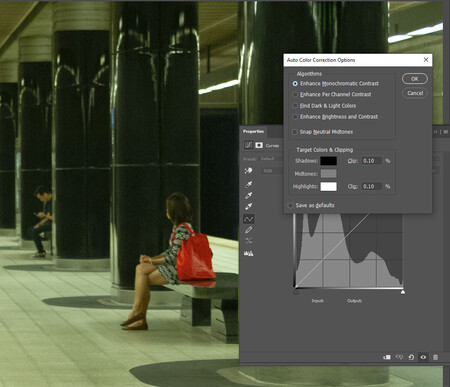The height and width of the screenshot is (387, 450).
Task: Click the Input label below the curve
Action: click(x=318, y=301)
